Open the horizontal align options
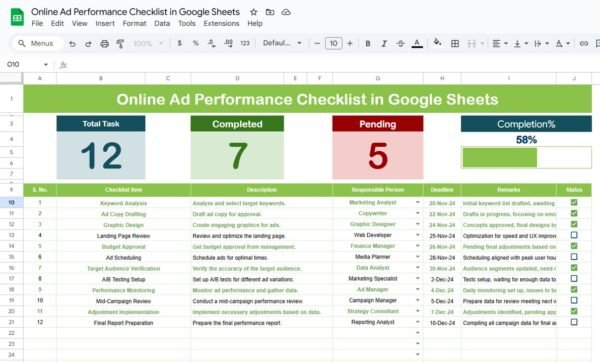 pyautogui.click(x=500, y=44)
